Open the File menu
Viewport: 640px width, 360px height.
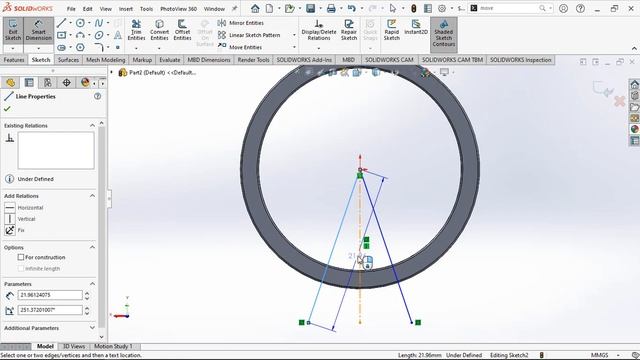pos(71,9)
